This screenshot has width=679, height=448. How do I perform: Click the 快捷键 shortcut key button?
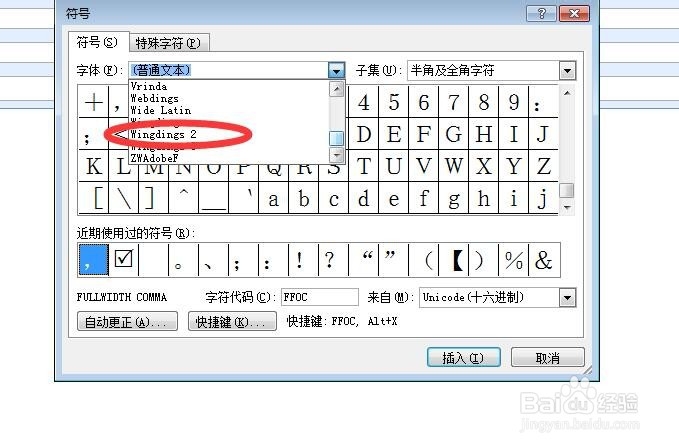[232, 322]
